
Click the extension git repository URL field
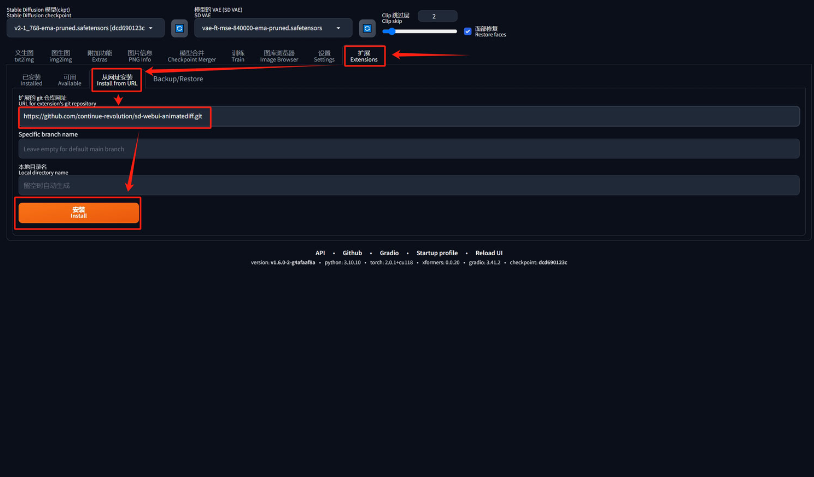408,117
